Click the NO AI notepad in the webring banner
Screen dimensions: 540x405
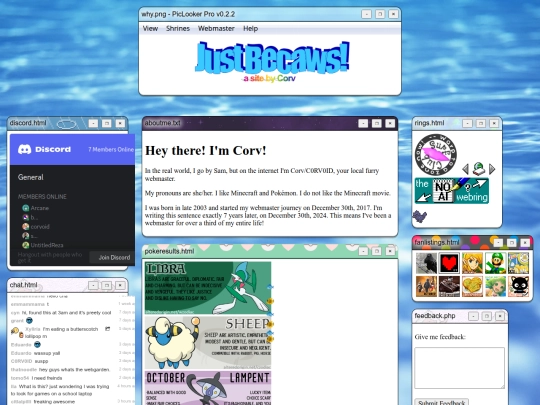[x=443, y=190]
